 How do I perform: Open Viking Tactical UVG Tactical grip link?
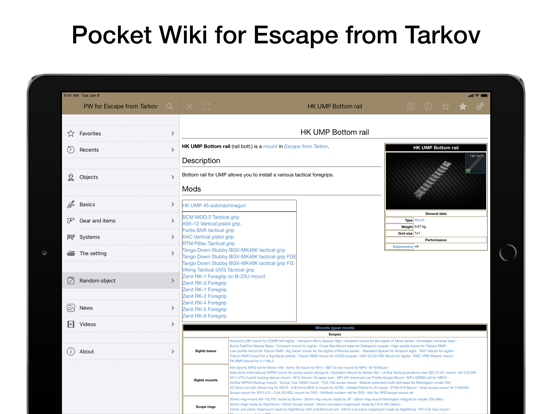(218, 270)
